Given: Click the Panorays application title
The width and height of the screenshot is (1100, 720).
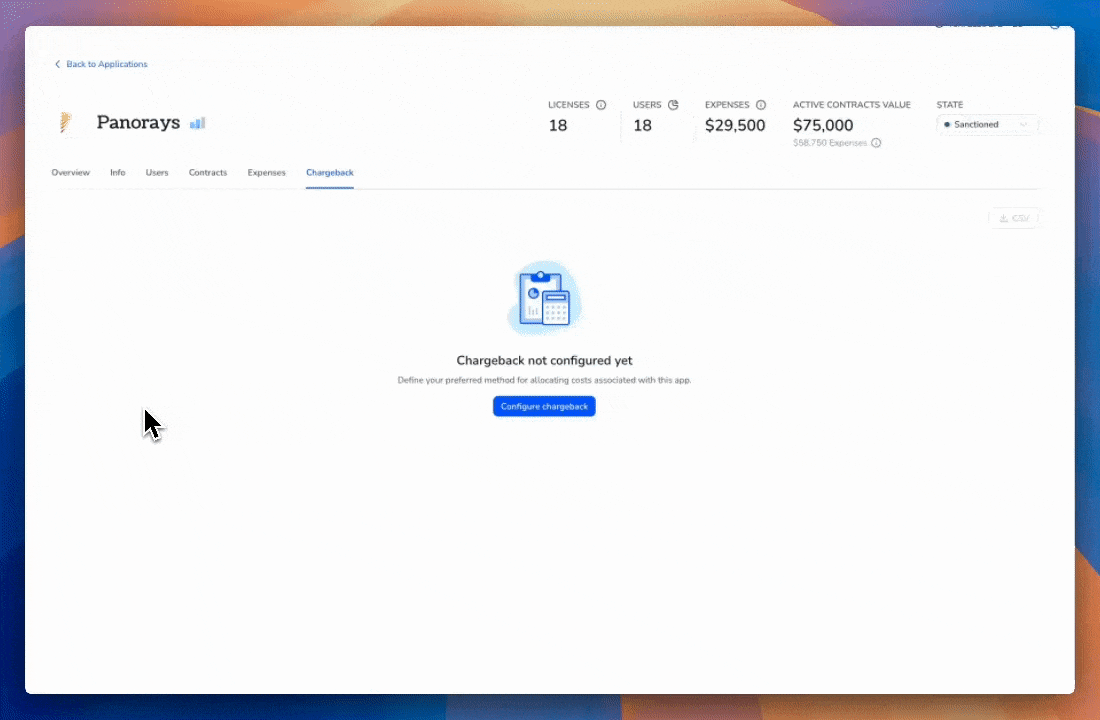Looking at the screenshot, I should coord(138,122).
